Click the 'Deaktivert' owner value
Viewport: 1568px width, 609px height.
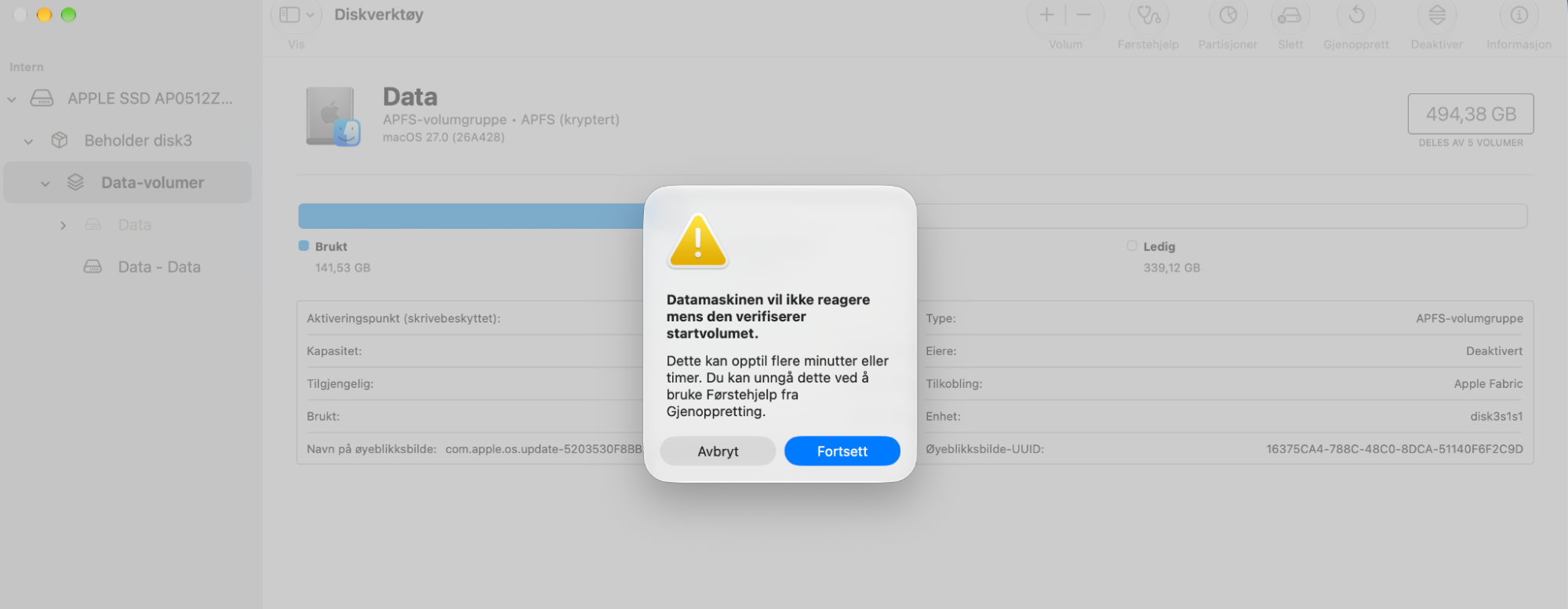pos(1494,351)
